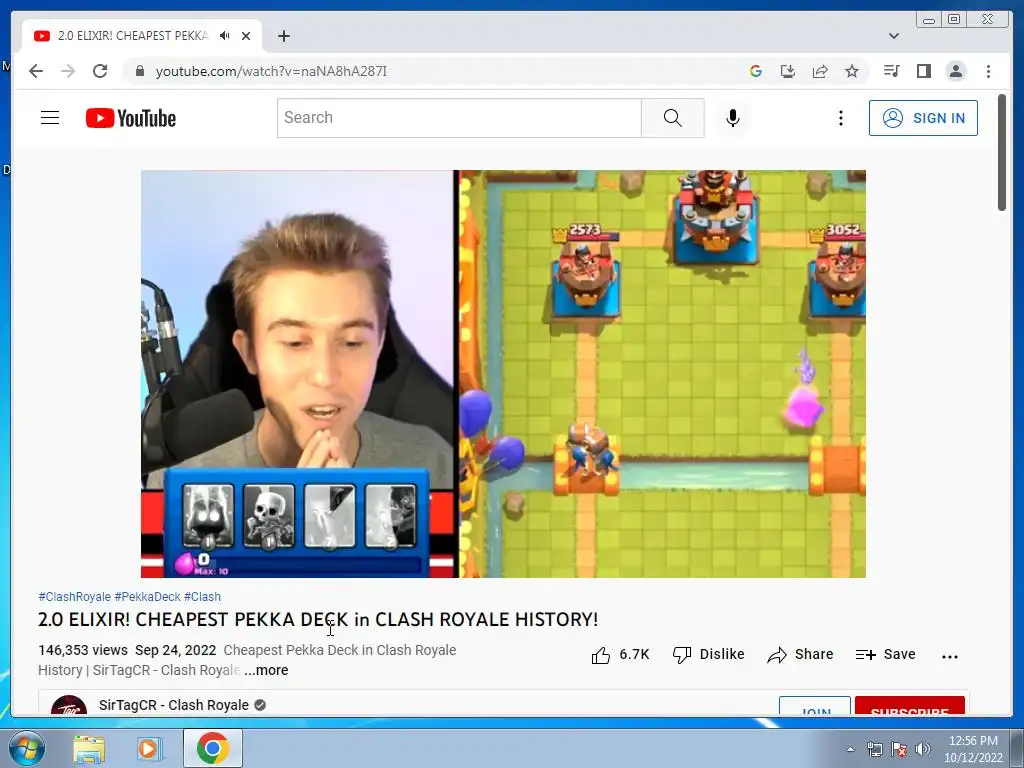Switch to Chrome in the taskbar

tap(212, 748)
